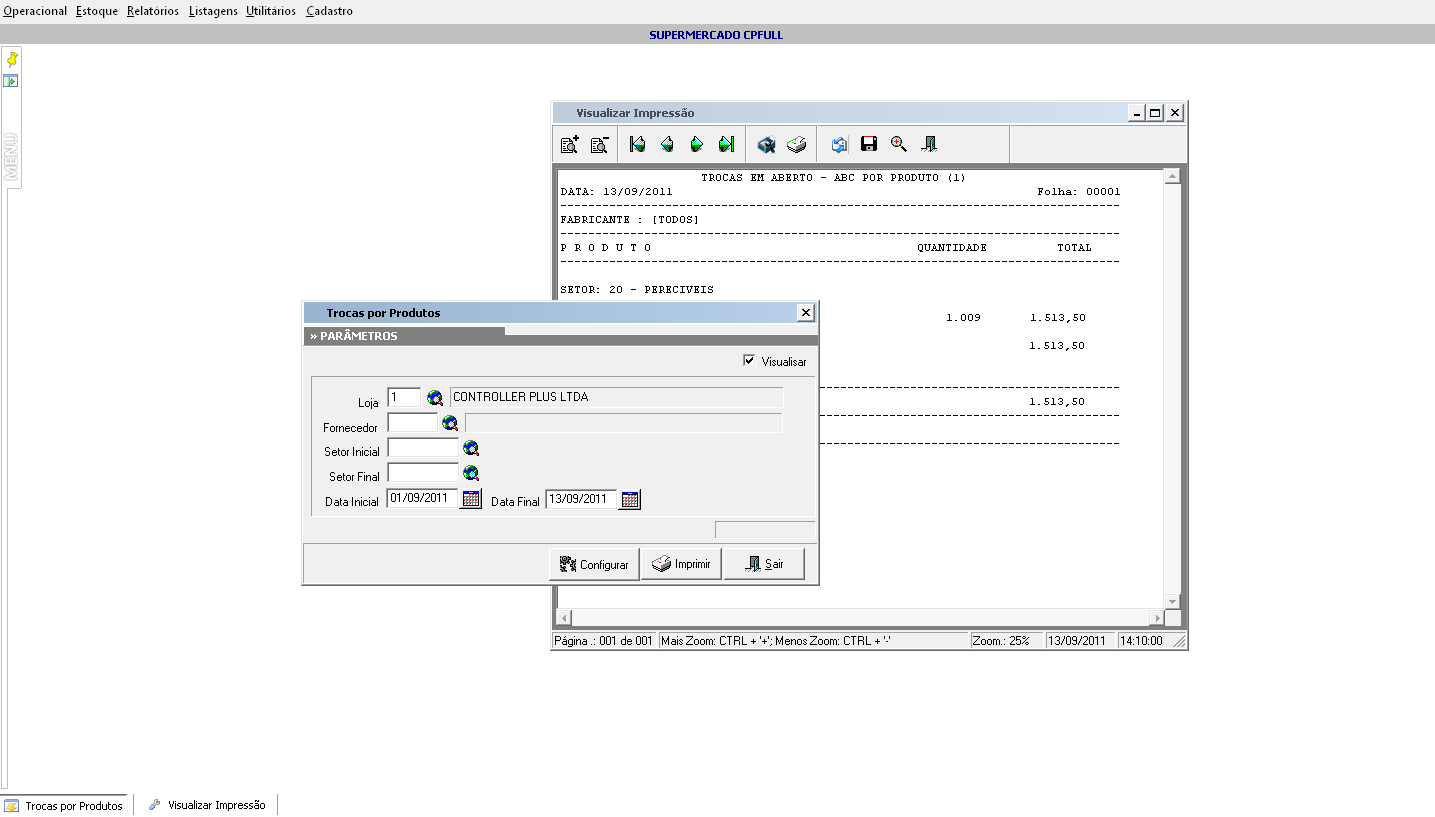Click the yellow pin icon in sidebar

coord(12,60)
